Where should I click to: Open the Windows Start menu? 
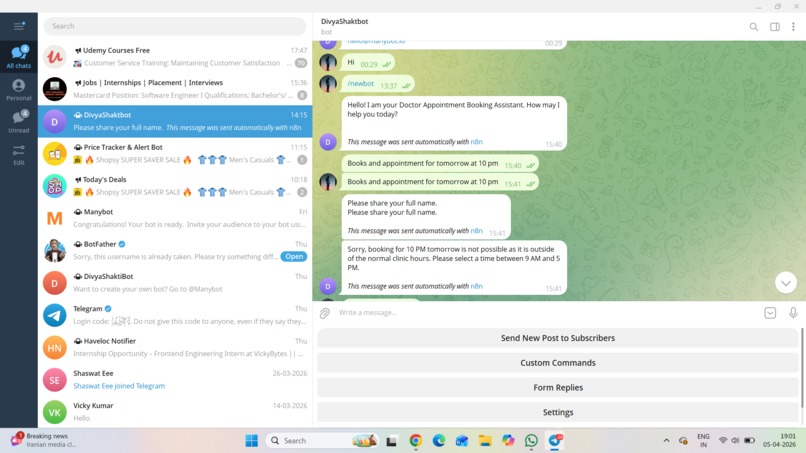251,441
